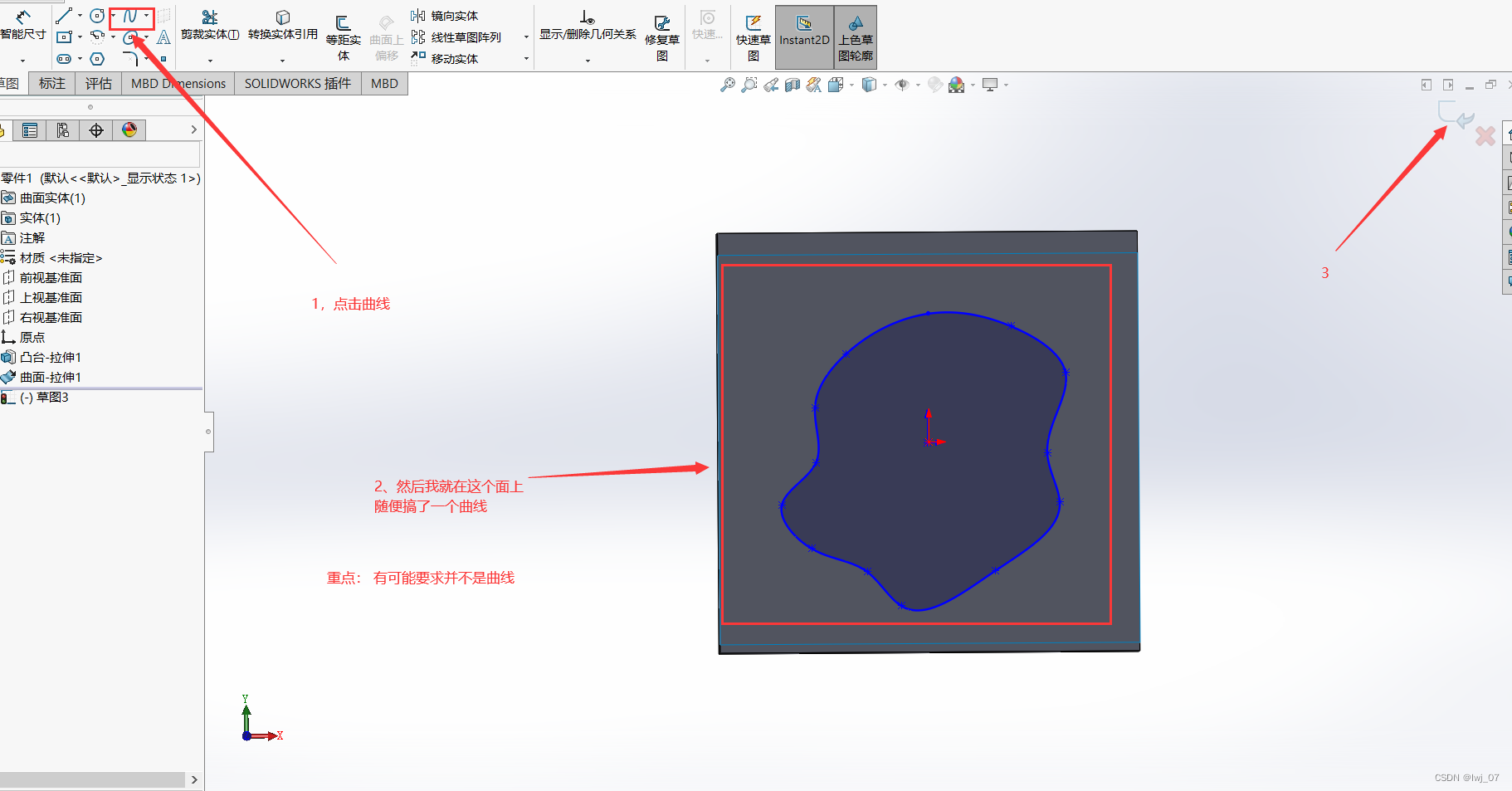The height and width of the screenshot is (791, 1512).
Task: Select the sketch Text tool
Action: click(x=163, y=37)
